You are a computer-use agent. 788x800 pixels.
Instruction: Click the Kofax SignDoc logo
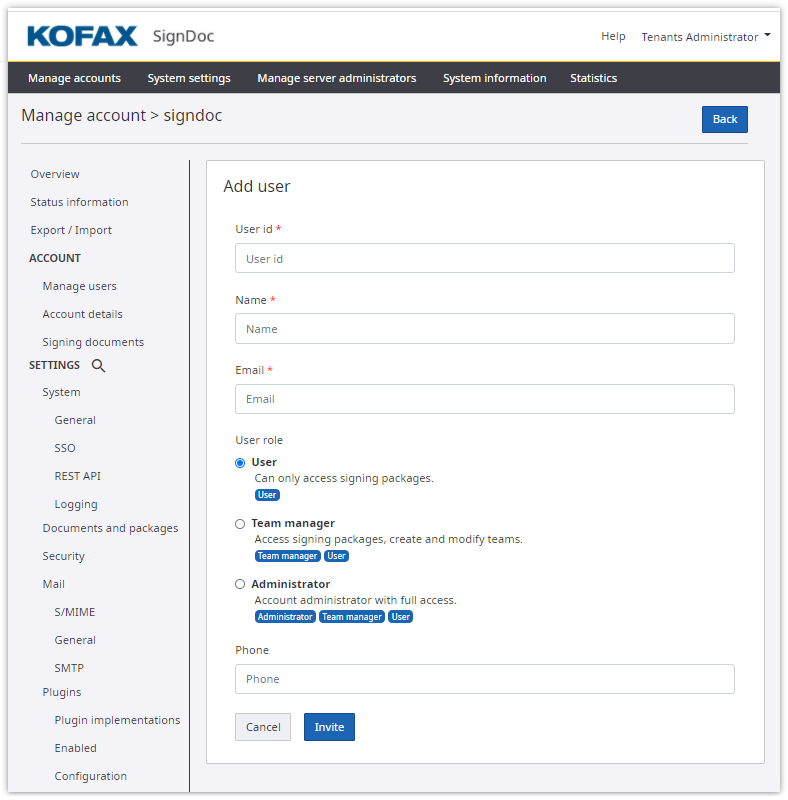click(120, 37)
